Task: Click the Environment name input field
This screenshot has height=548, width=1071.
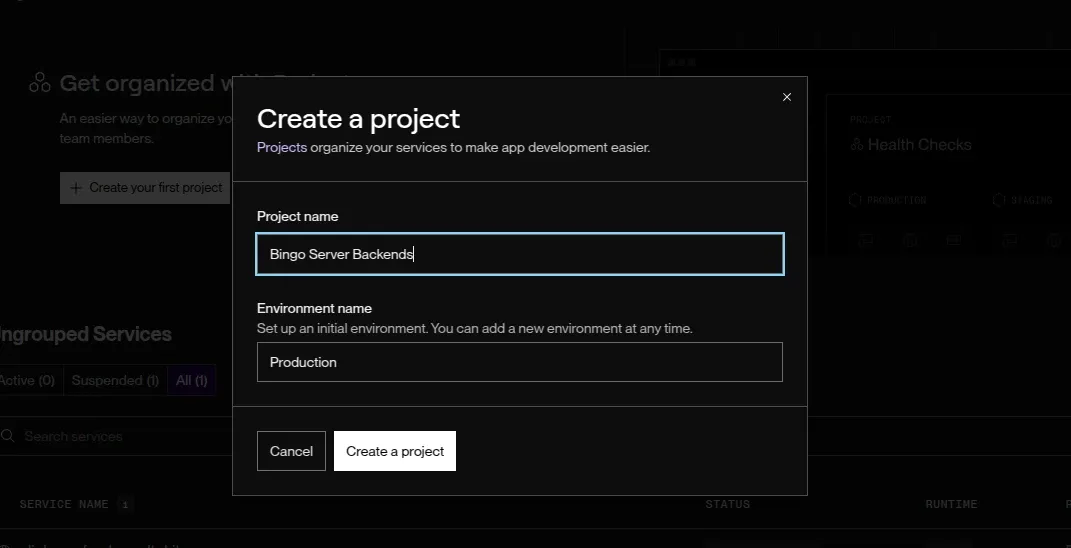Action: [520, 362]
